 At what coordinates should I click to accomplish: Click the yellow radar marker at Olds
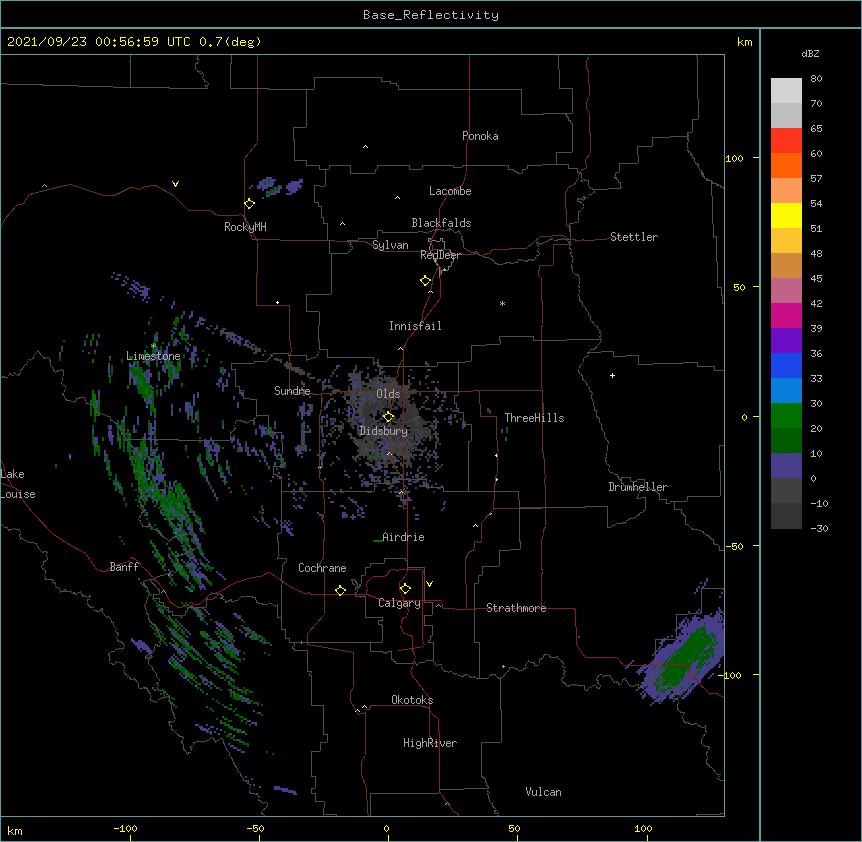click(388, 417)
